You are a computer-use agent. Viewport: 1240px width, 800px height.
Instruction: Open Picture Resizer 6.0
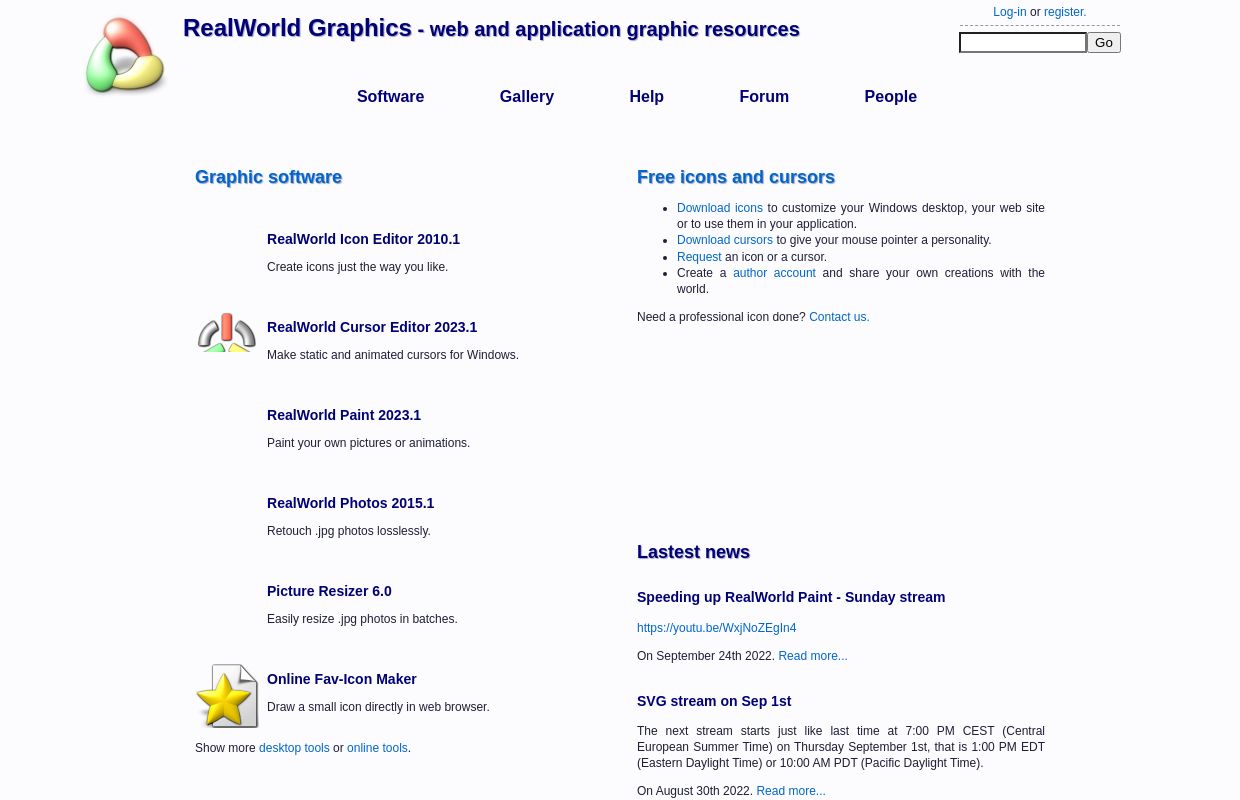pos(329,591)
